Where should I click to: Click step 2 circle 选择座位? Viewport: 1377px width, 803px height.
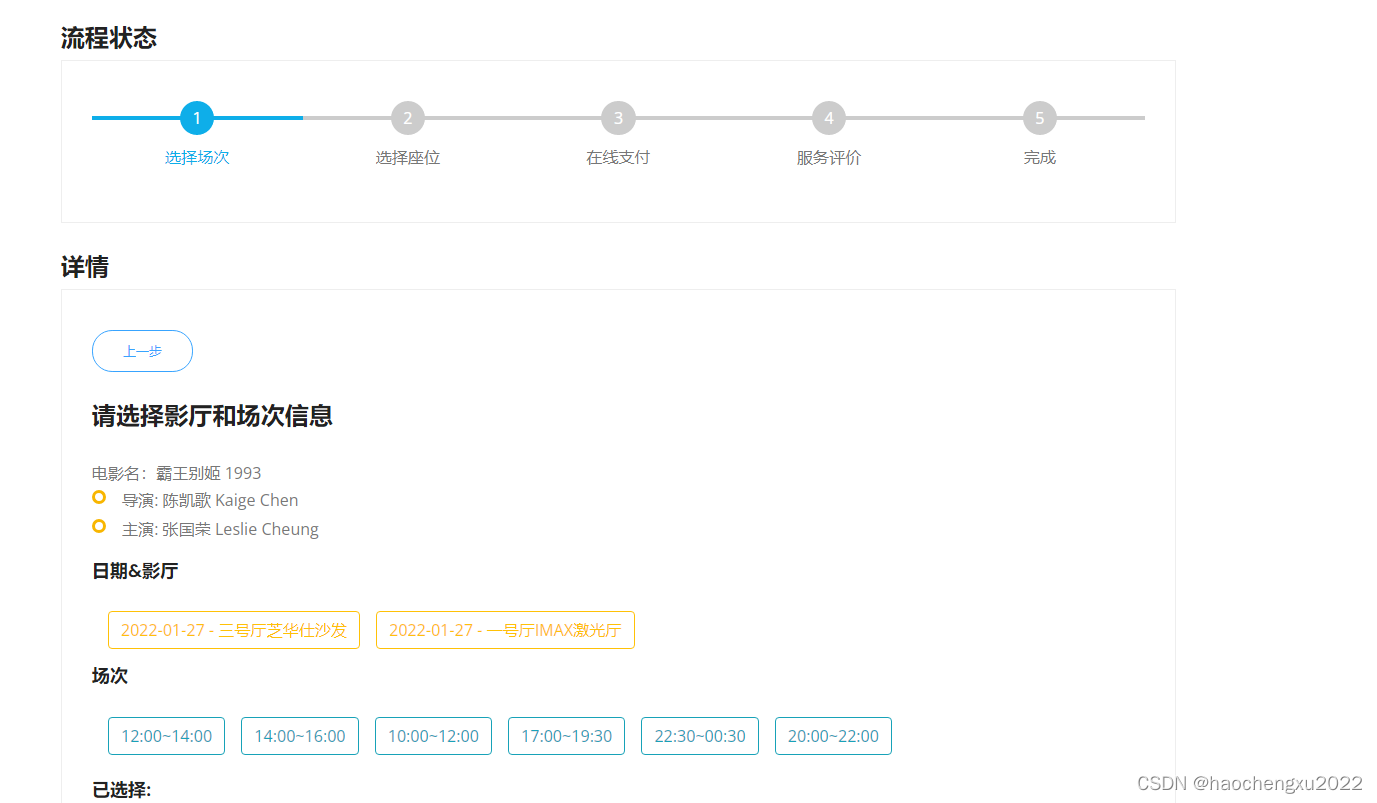tap(408, 118)
